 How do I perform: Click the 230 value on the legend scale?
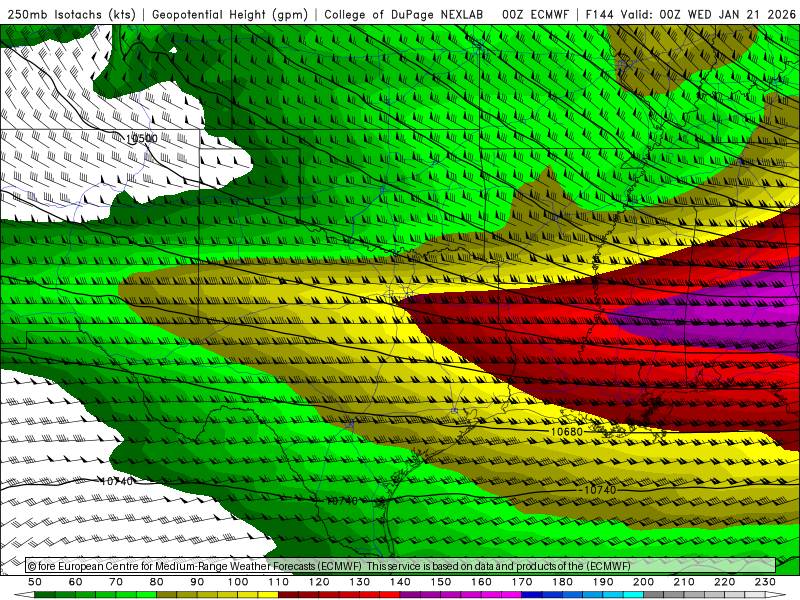click(x=765, y=582)
